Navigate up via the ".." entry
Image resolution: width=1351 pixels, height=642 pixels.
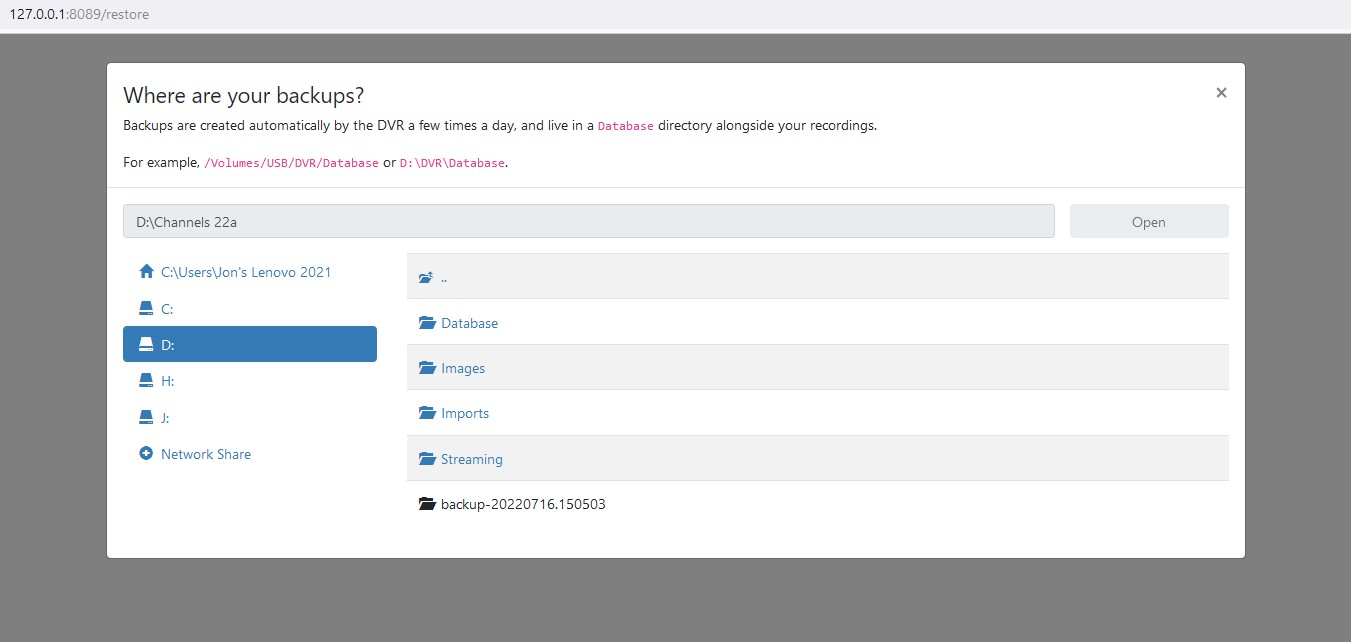pyautogui.click(x=443, y=278)
